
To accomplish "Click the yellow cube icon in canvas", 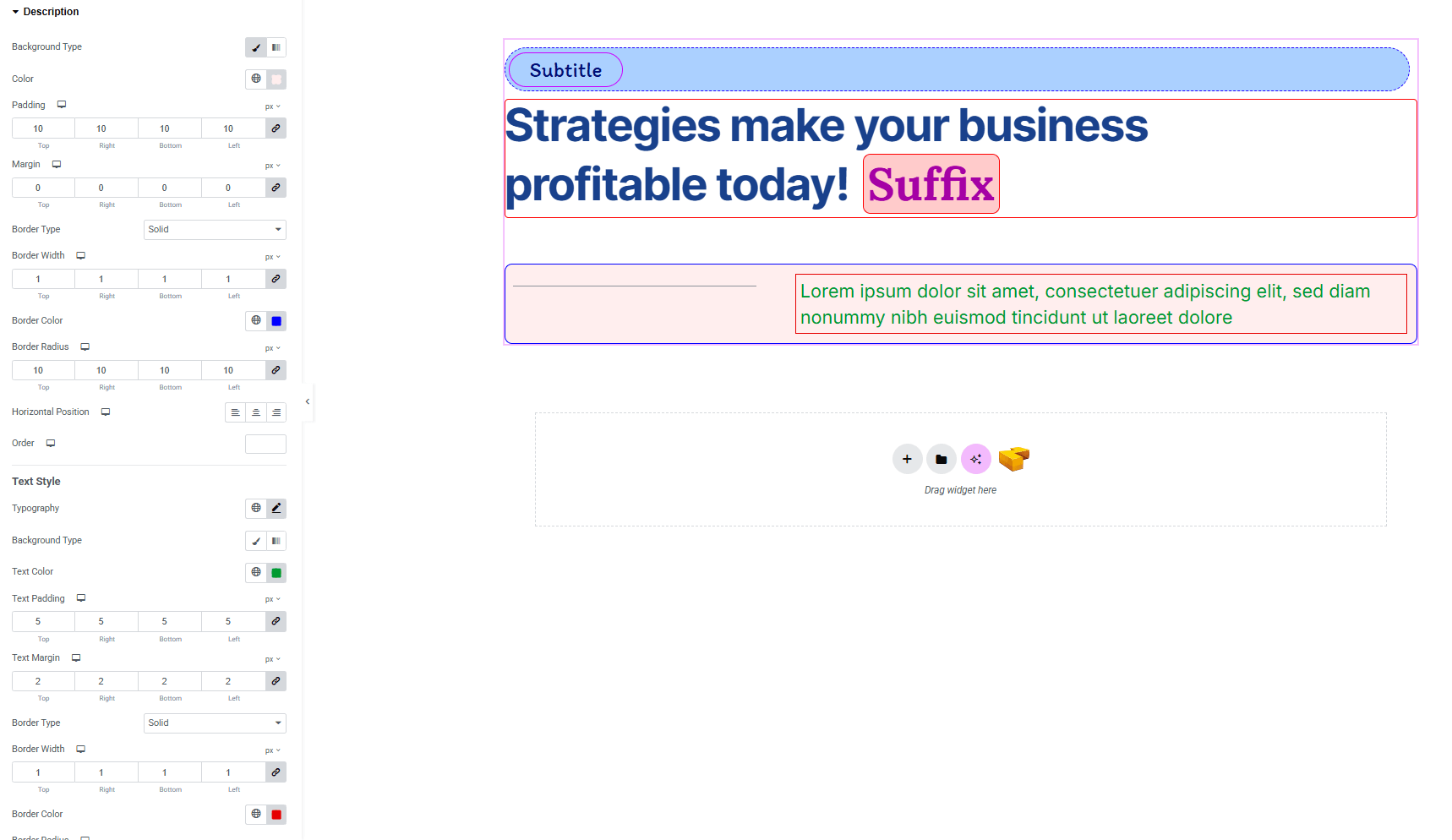I will point(1013,459).
